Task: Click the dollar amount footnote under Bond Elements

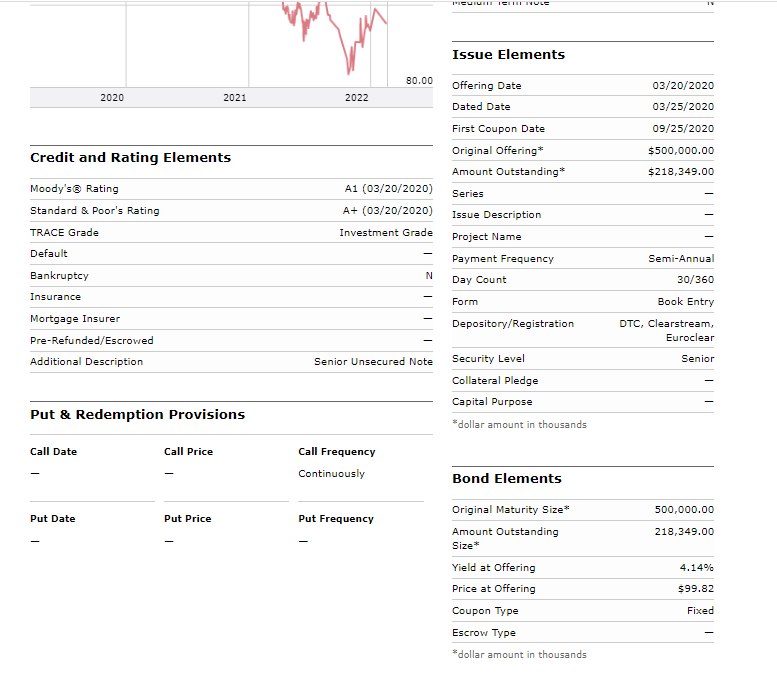Action: tap(519, 655)
